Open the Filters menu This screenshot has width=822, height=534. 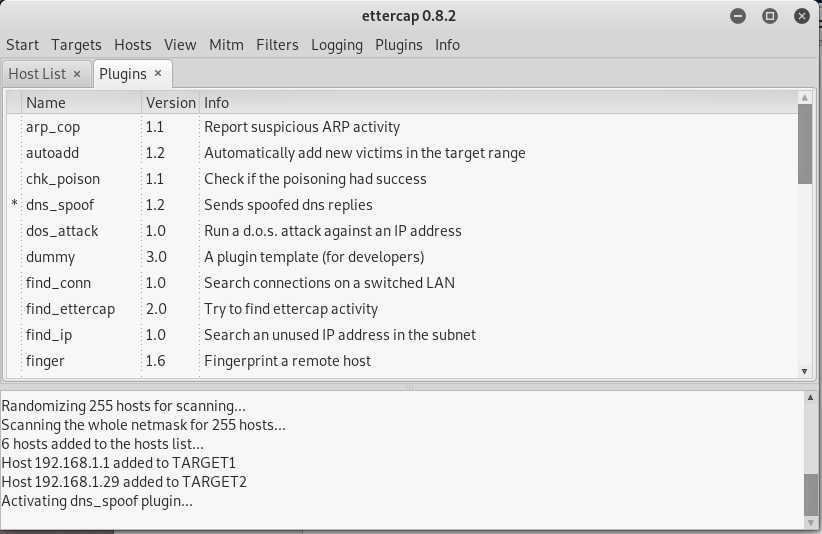(x=277, y=45)
